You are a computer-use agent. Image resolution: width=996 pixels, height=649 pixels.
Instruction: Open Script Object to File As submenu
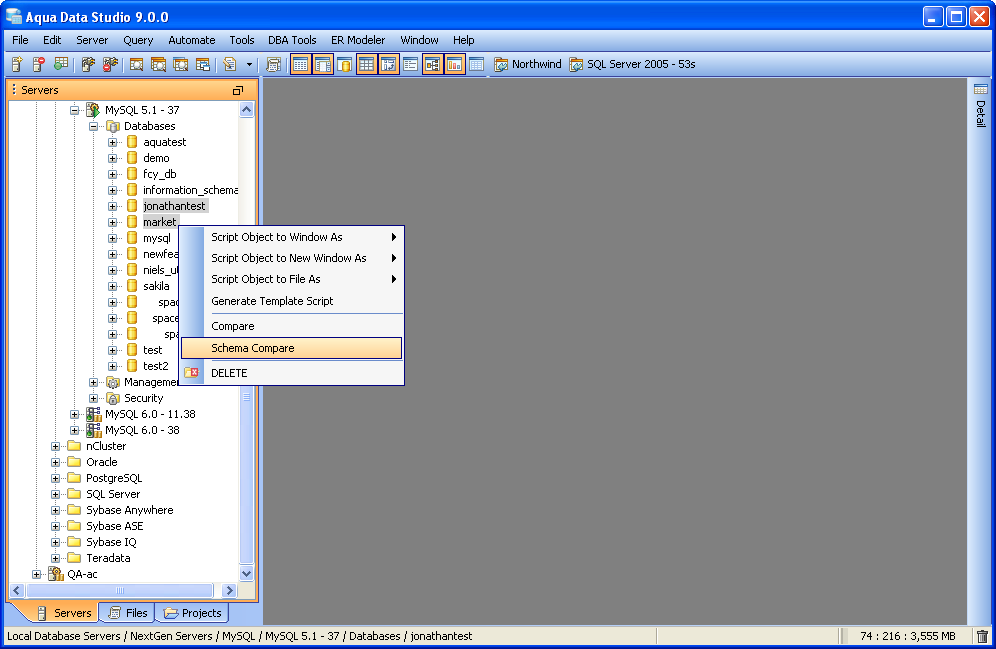(x=292, y=279)
